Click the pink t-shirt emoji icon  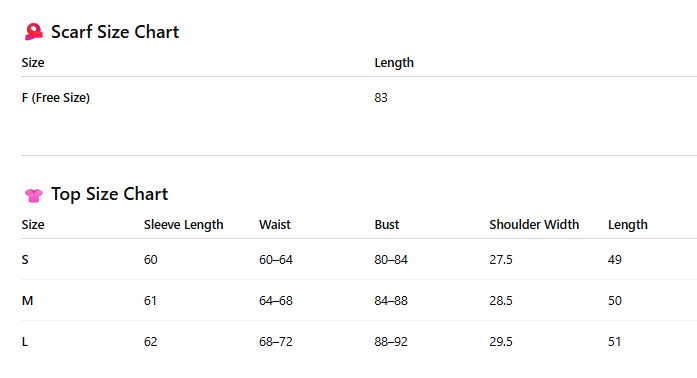pyautogui.click(x=34, y=195)
